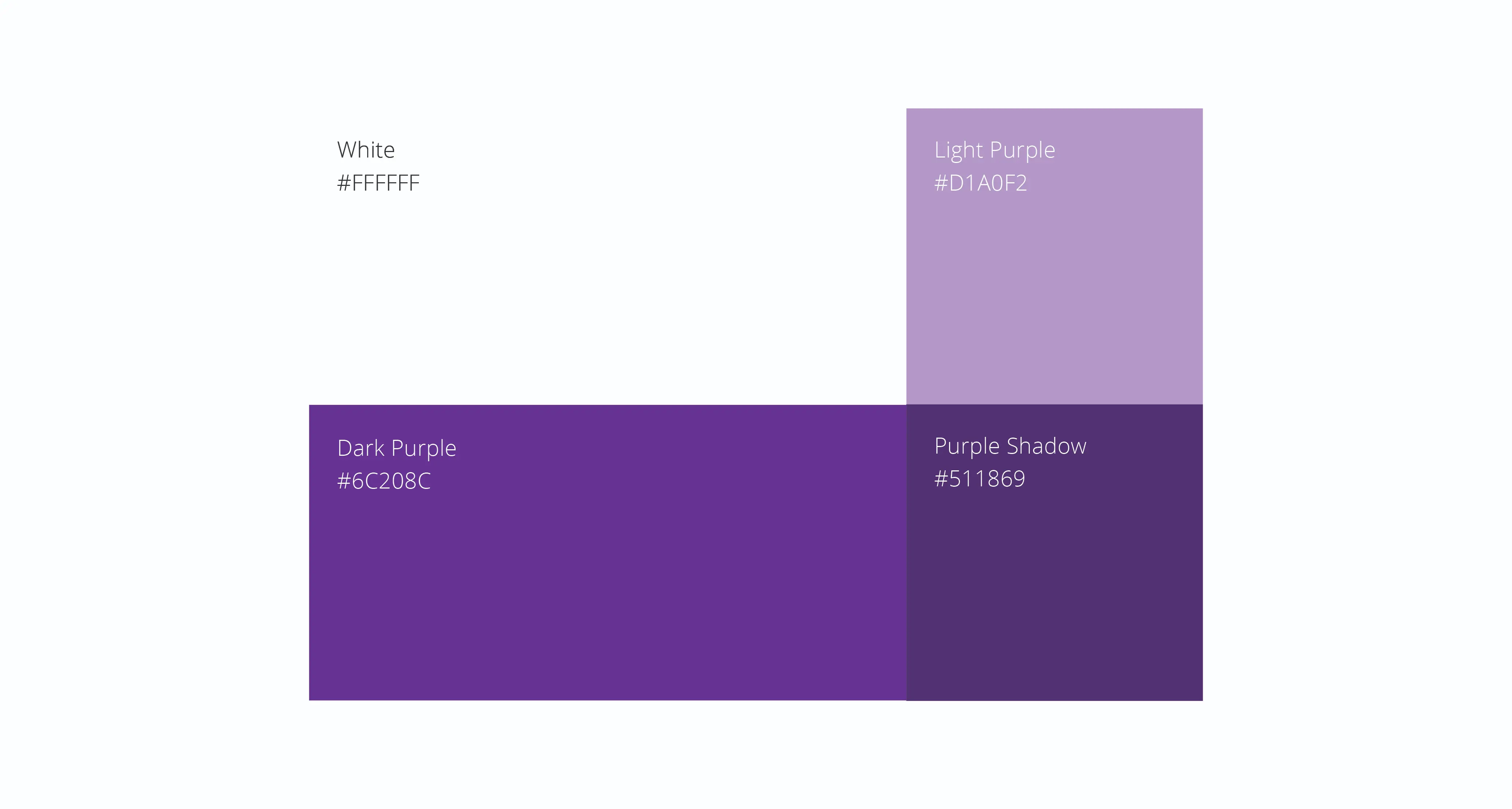Image resolution: width=1512 pixels, height=809 pixels.
Task: Click the '#511869' hex code text
Action: tap(980, 479)
